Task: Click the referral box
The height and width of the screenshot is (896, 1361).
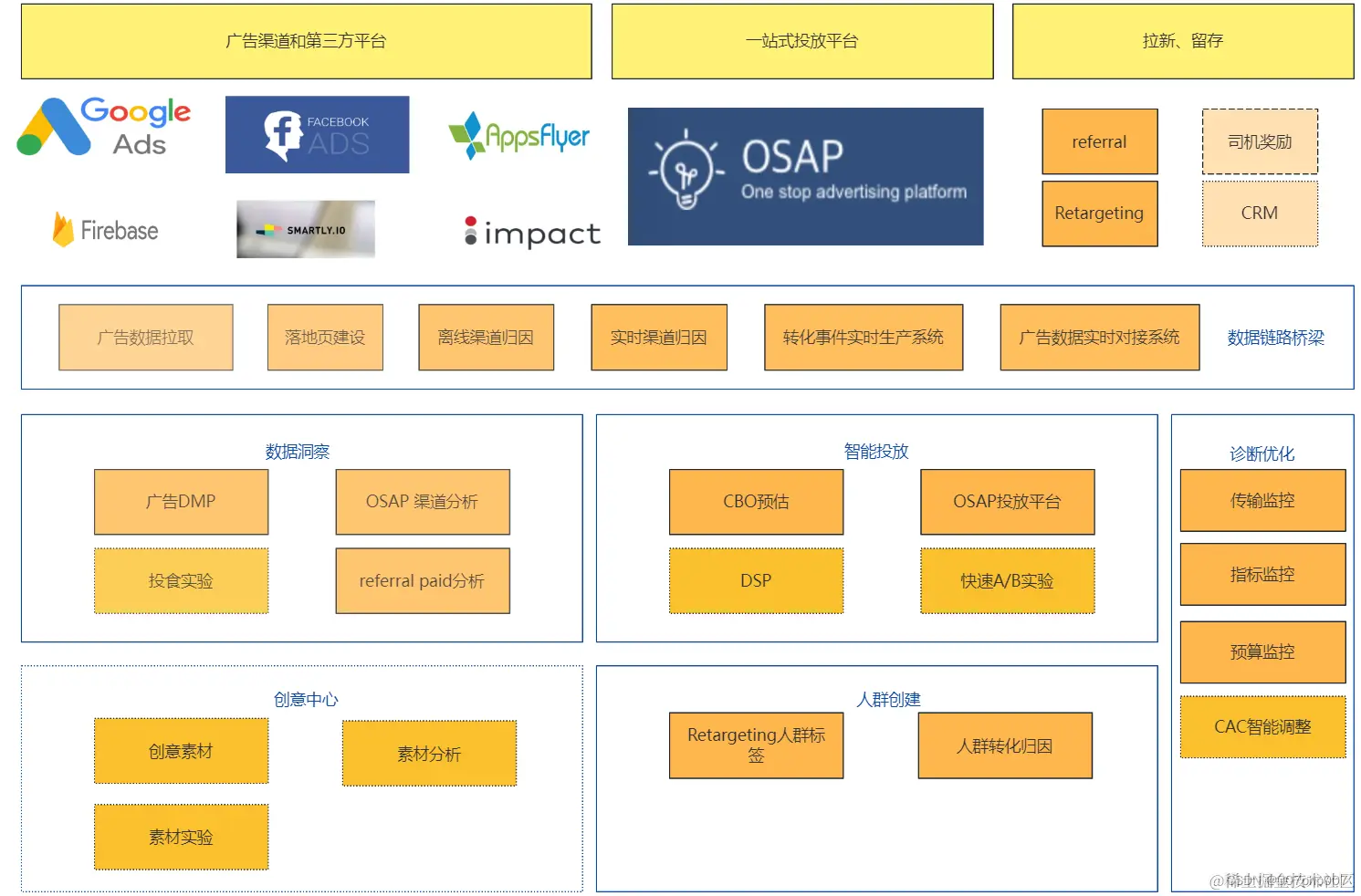Action: [x=1100, y=141]
